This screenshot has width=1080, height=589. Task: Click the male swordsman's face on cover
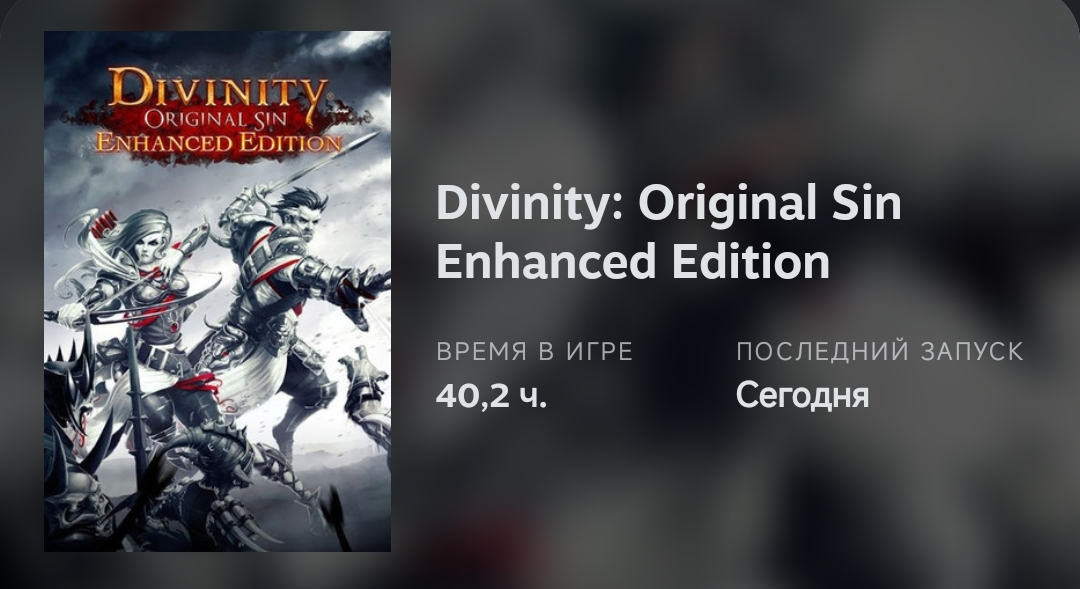301,215
